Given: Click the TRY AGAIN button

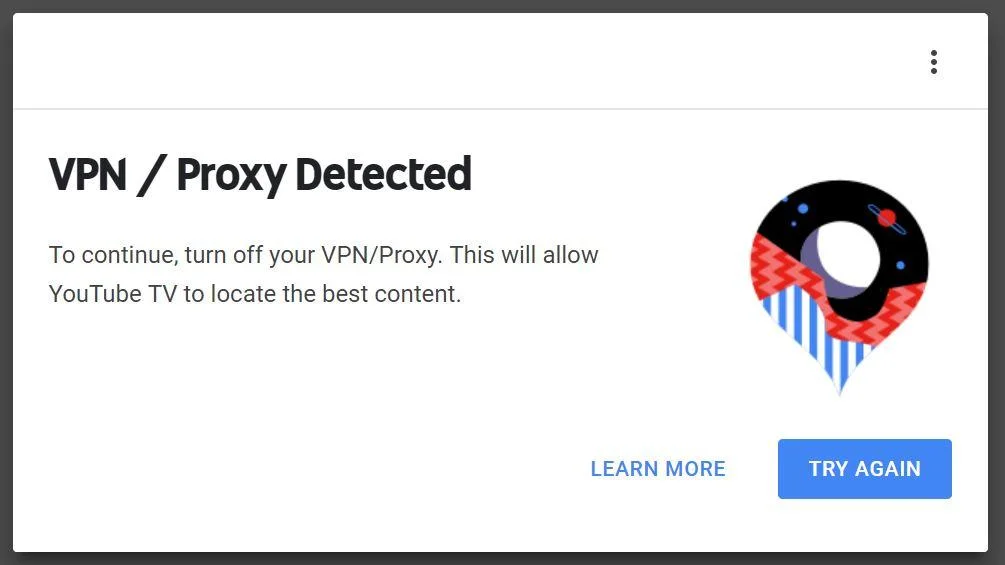Looking at the screenshot, I should pyautogui.click(x=865, y=469).
